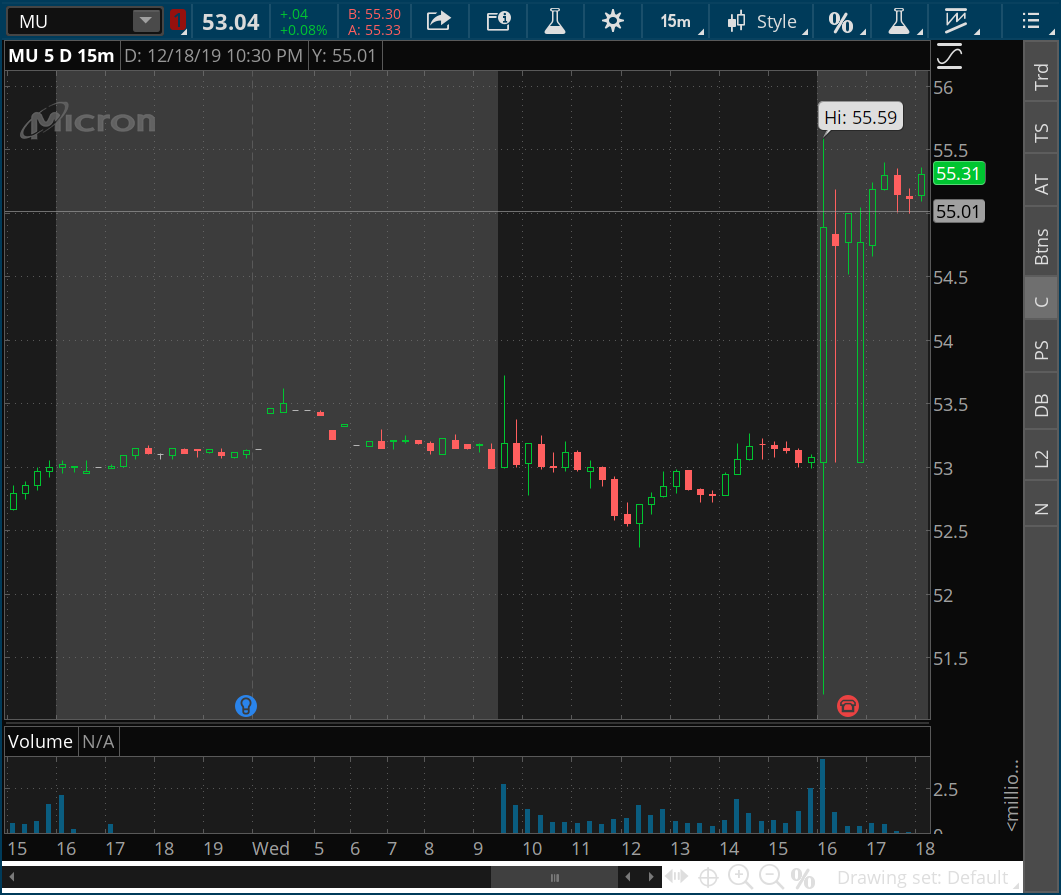Open the Style menu

click(x=767, y=22)
